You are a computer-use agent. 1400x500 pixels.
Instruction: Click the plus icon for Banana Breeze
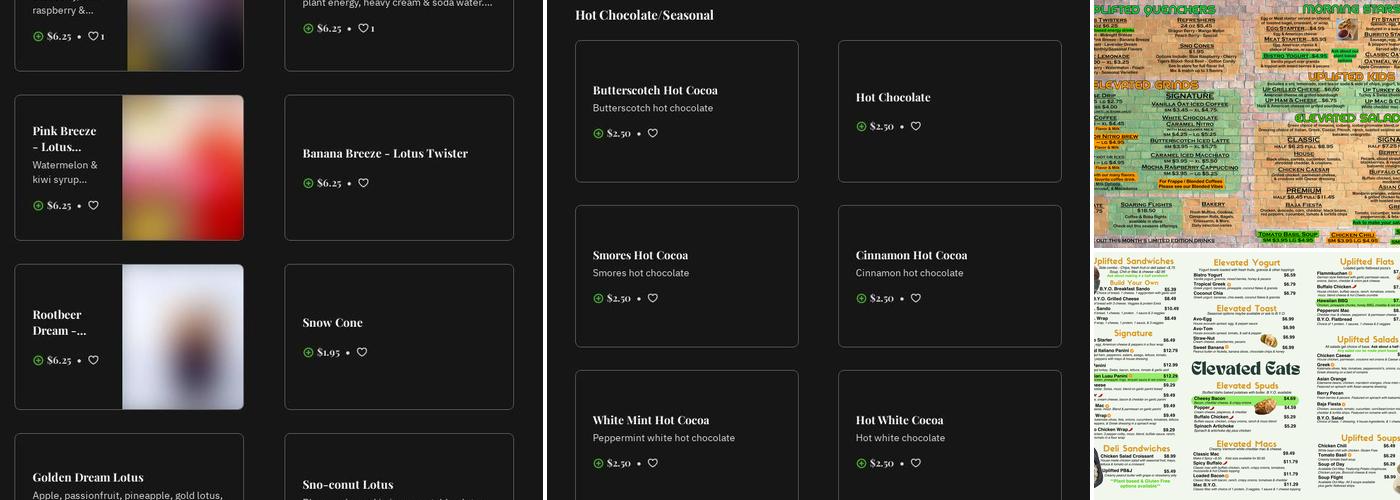(x=308, y=183)
